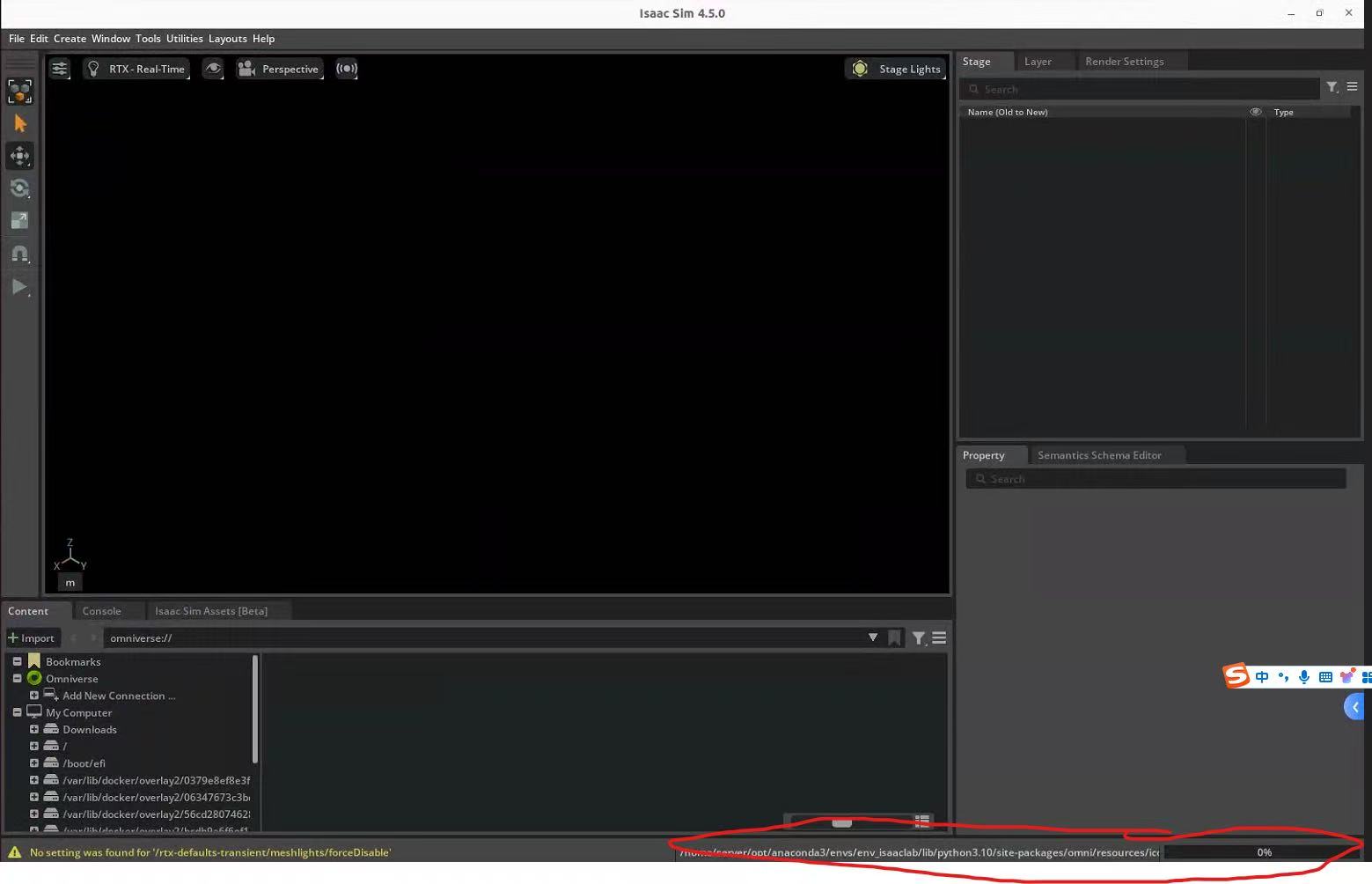Click the Content tree vertical scrollbar

click(255, 709)
